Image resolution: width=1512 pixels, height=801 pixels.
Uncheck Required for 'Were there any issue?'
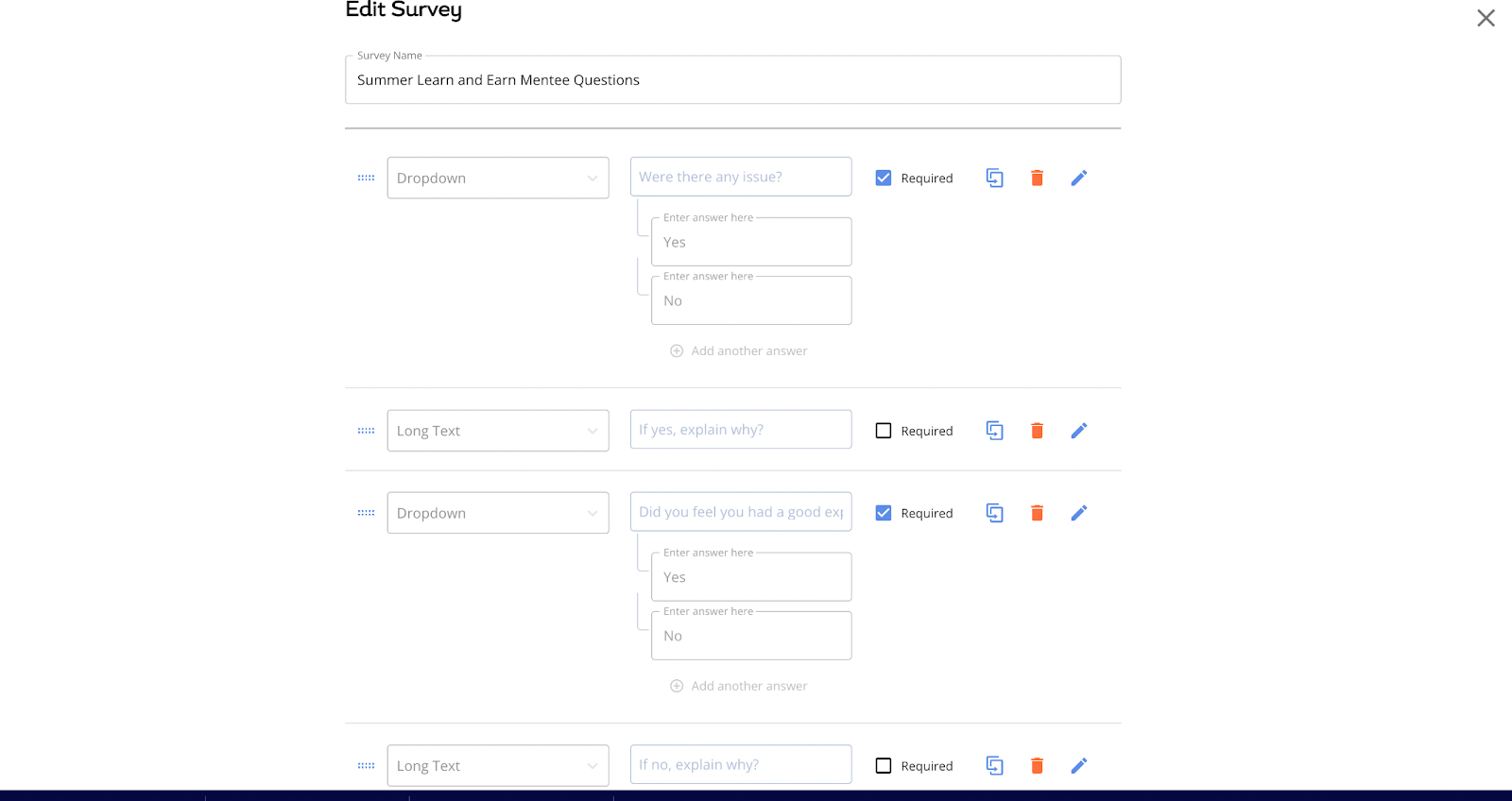click(x=884, y=178)
